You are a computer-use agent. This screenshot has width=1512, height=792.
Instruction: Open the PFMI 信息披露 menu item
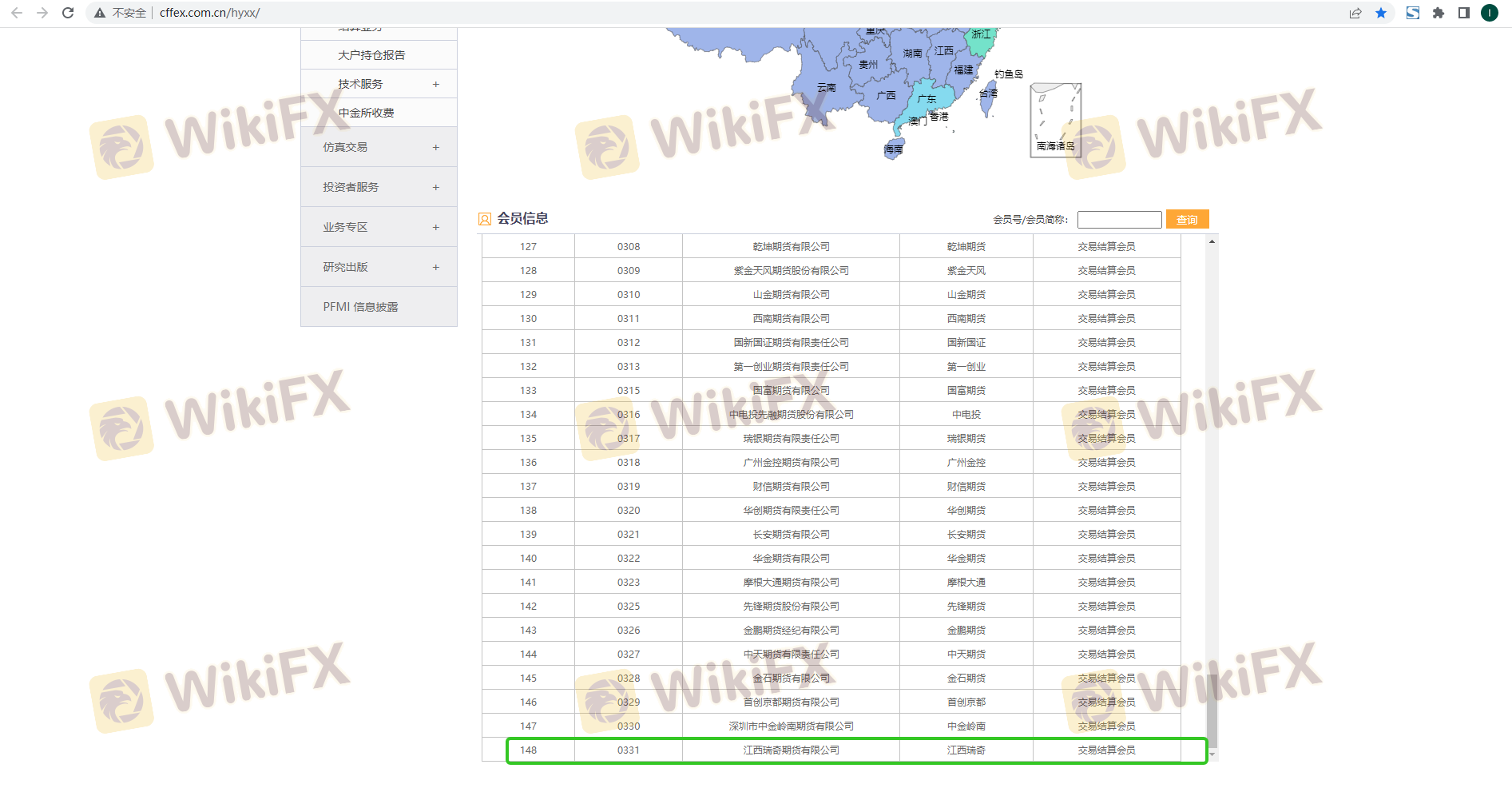(360, 307)
